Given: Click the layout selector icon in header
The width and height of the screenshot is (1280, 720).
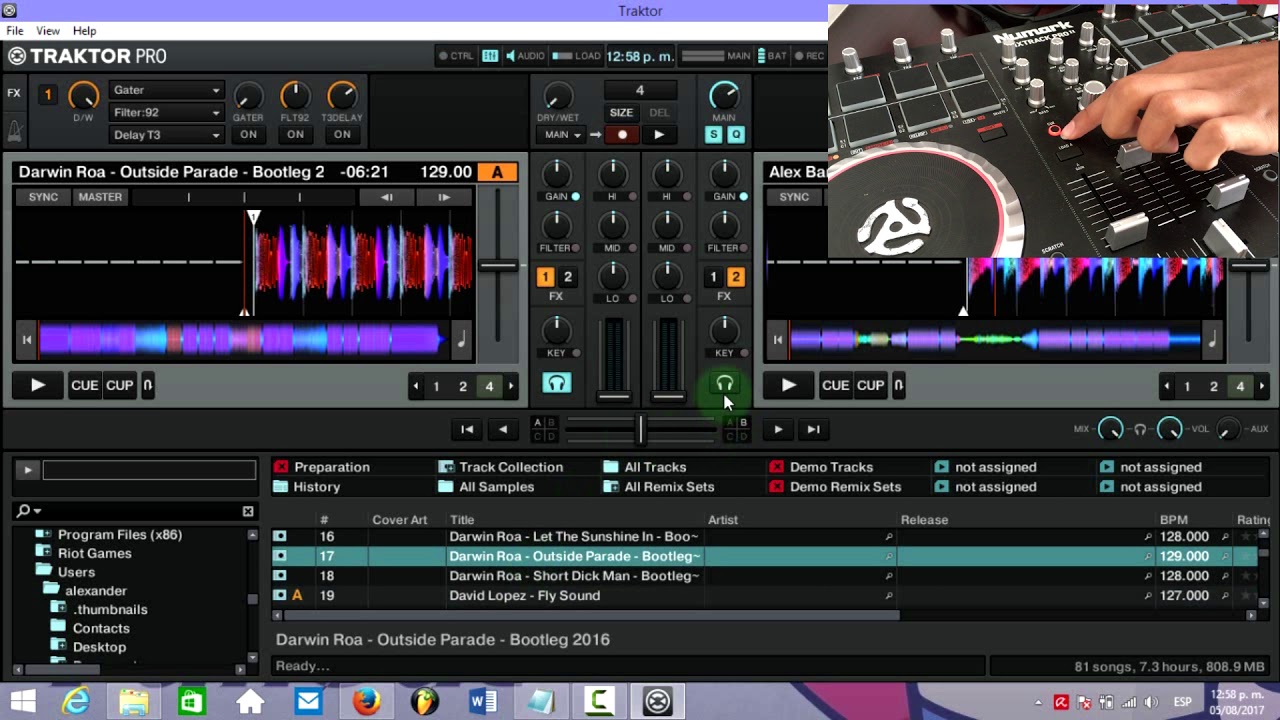Looking at the screenshot, I should tap(490, 56).
